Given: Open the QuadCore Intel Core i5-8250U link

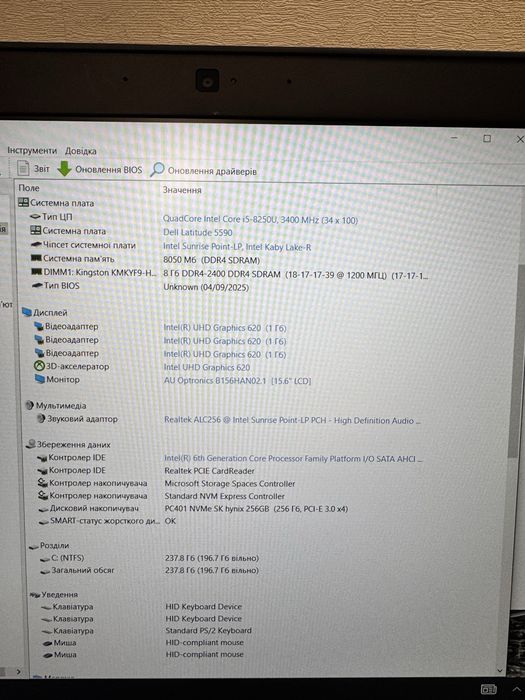Looking at the screenshot, I should click(260, 220).
